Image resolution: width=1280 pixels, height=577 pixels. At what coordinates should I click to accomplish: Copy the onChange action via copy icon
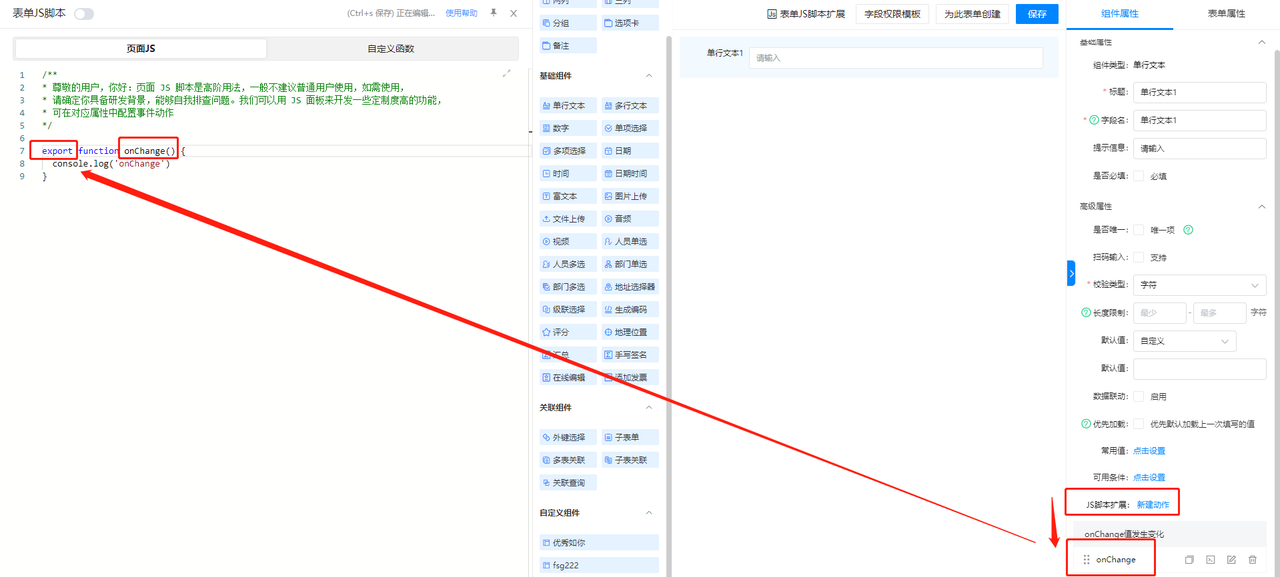tap(1189, 560)
